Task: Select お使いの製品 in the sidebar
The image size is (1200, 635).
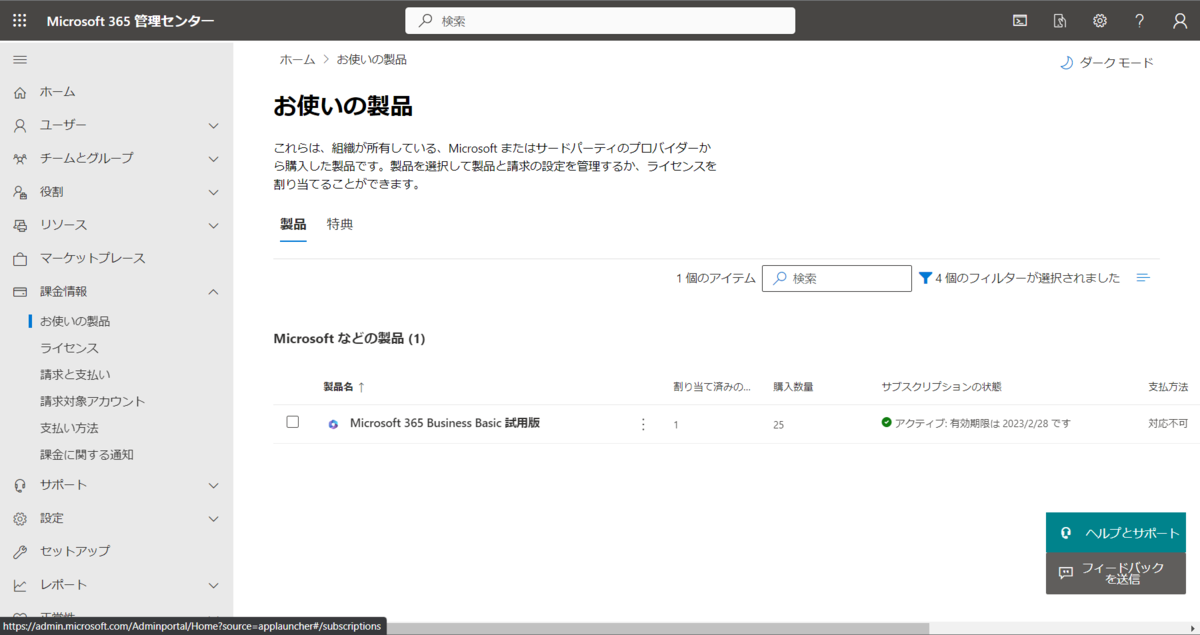Action: tap(75, 321)
